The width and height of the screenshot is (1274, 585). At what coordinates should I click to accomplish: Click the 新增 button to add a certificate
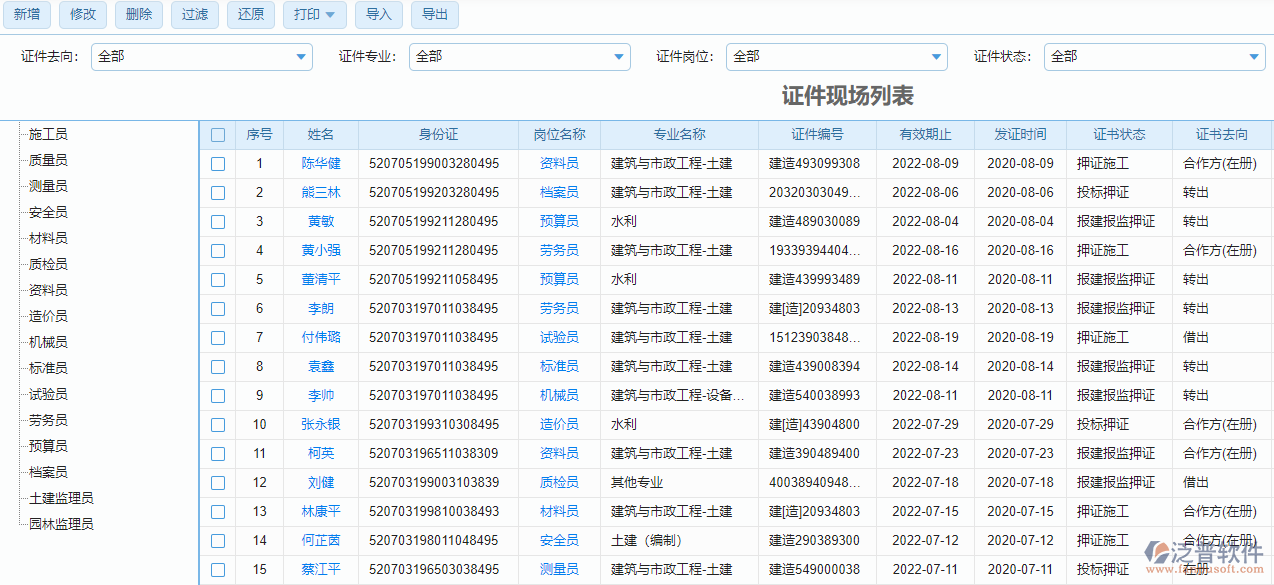27,15
